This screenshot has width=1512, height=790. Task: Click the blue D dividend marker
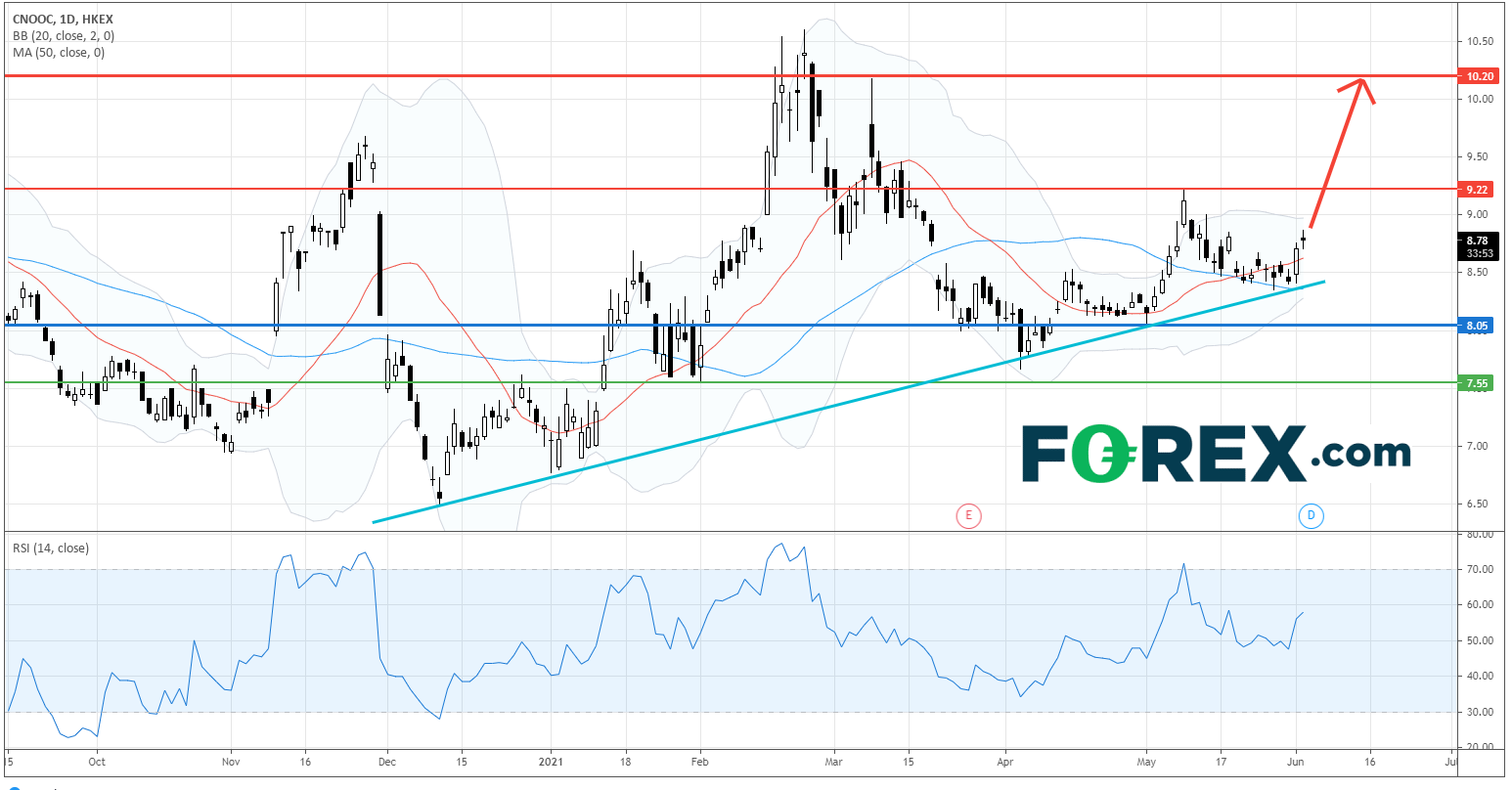click(1310, 516)
